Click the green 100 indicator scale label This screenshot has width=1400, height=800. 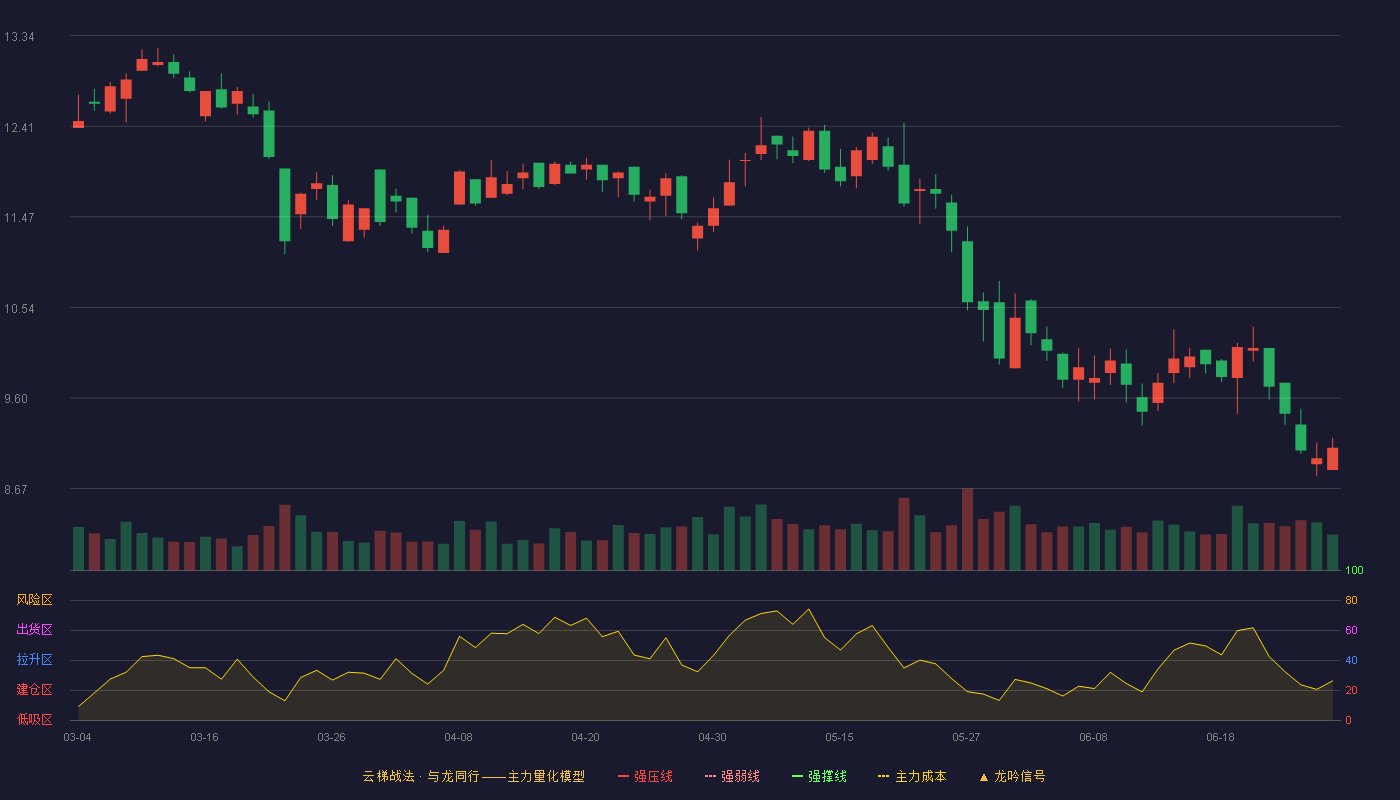click(1354, 571)
